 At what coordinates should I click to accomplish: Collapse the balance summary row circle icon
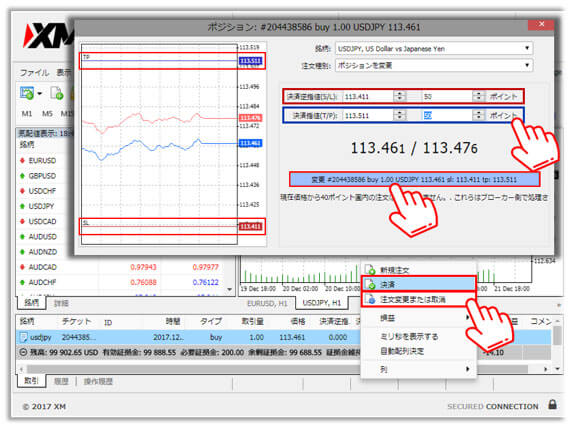click(x=23, y=352)
